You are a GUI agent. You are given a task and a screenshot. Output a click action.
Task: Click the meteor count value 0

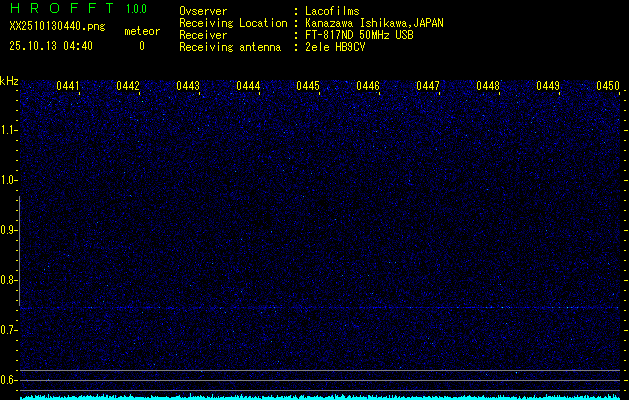click(x=141, y=46)
